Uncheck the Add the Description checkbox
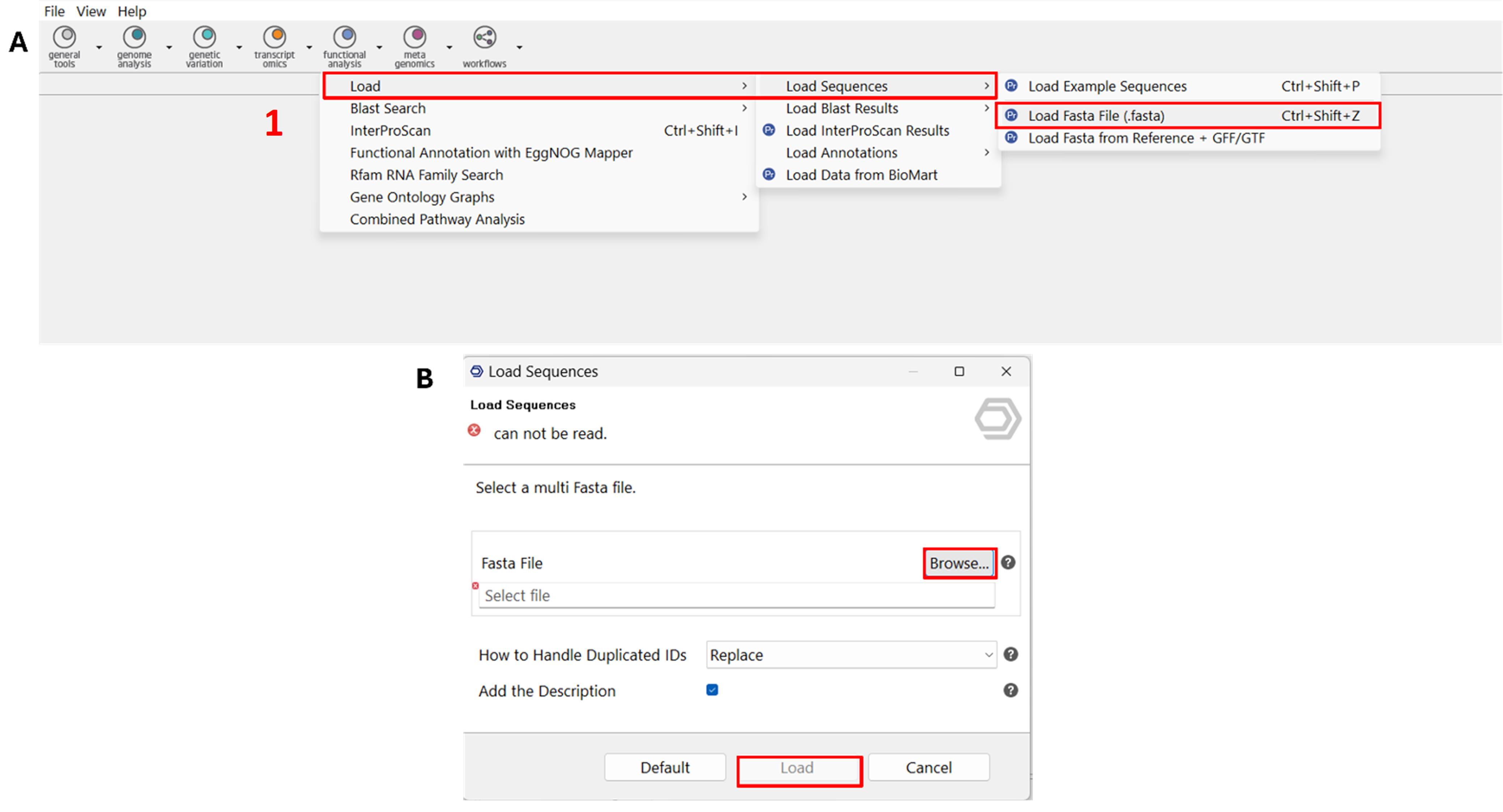The width and height of the screenshot is (1503, 812). (712, 690)
